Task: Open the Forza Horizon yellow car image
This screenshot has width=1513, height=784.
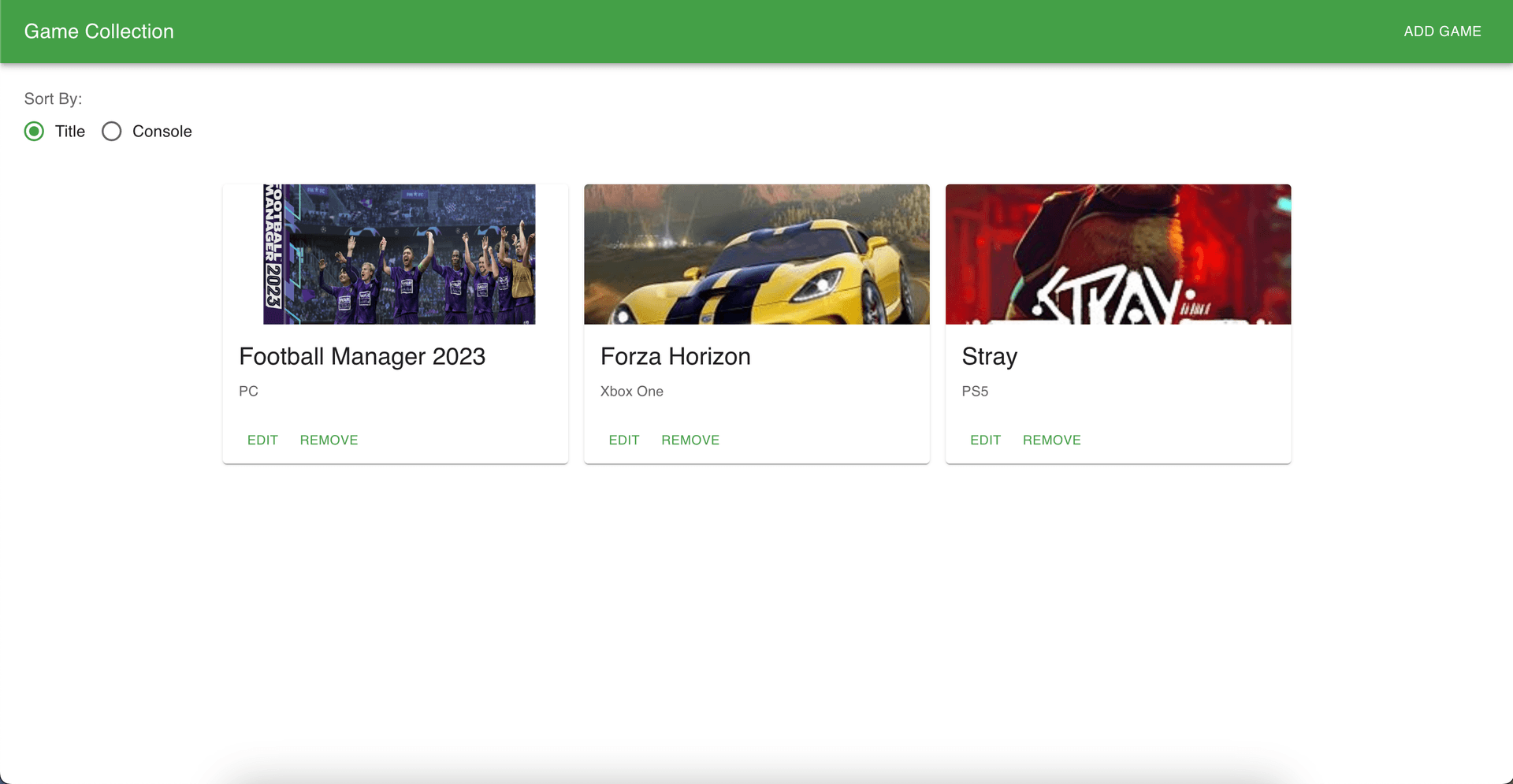Action: (756, 255)
